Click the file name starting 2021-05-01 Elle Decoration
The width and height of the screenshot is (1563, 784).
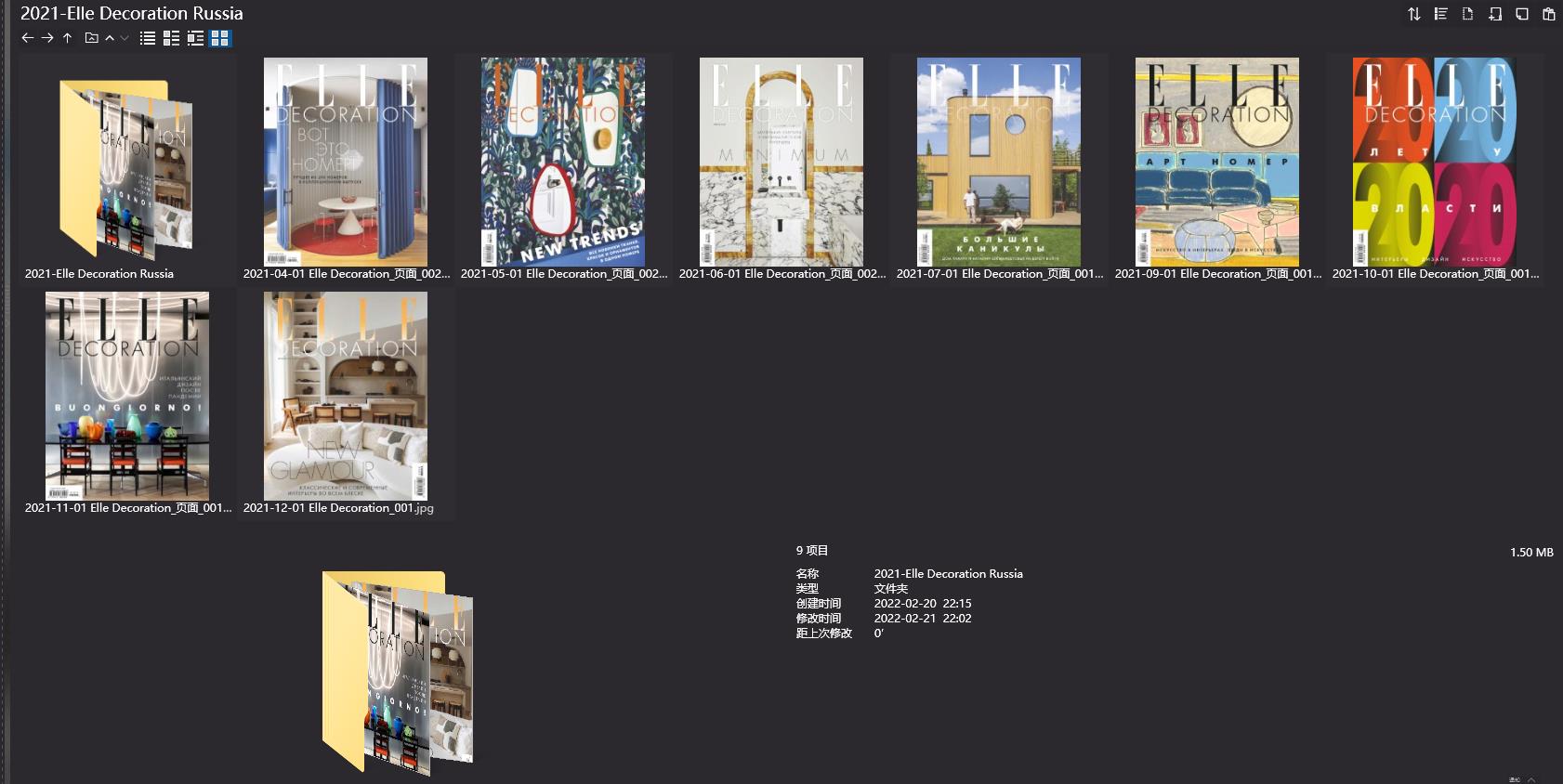[x=564, y=274]
